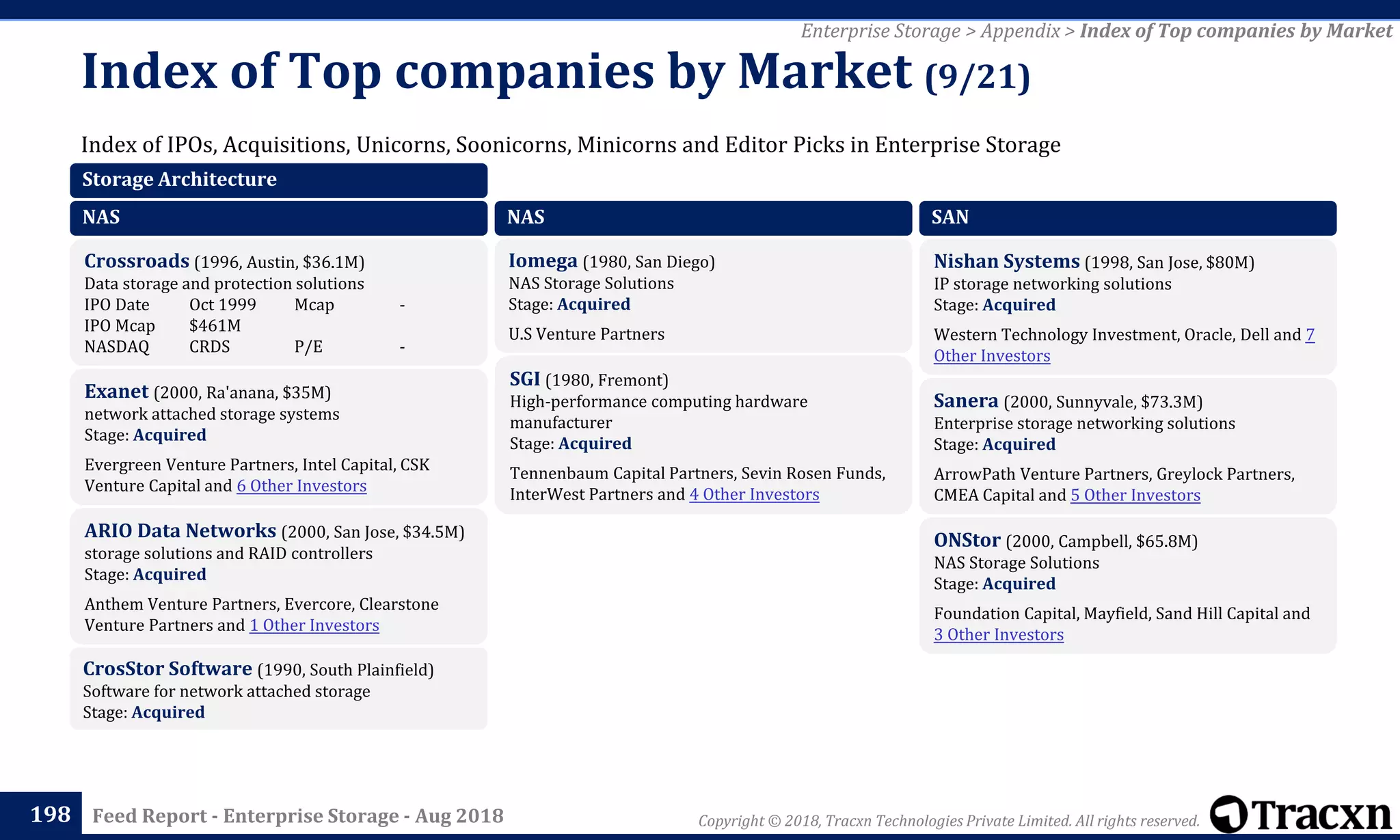Click the CrosStor Software company name
This screenshot has height=840, width=1400.
pos(167,668)
